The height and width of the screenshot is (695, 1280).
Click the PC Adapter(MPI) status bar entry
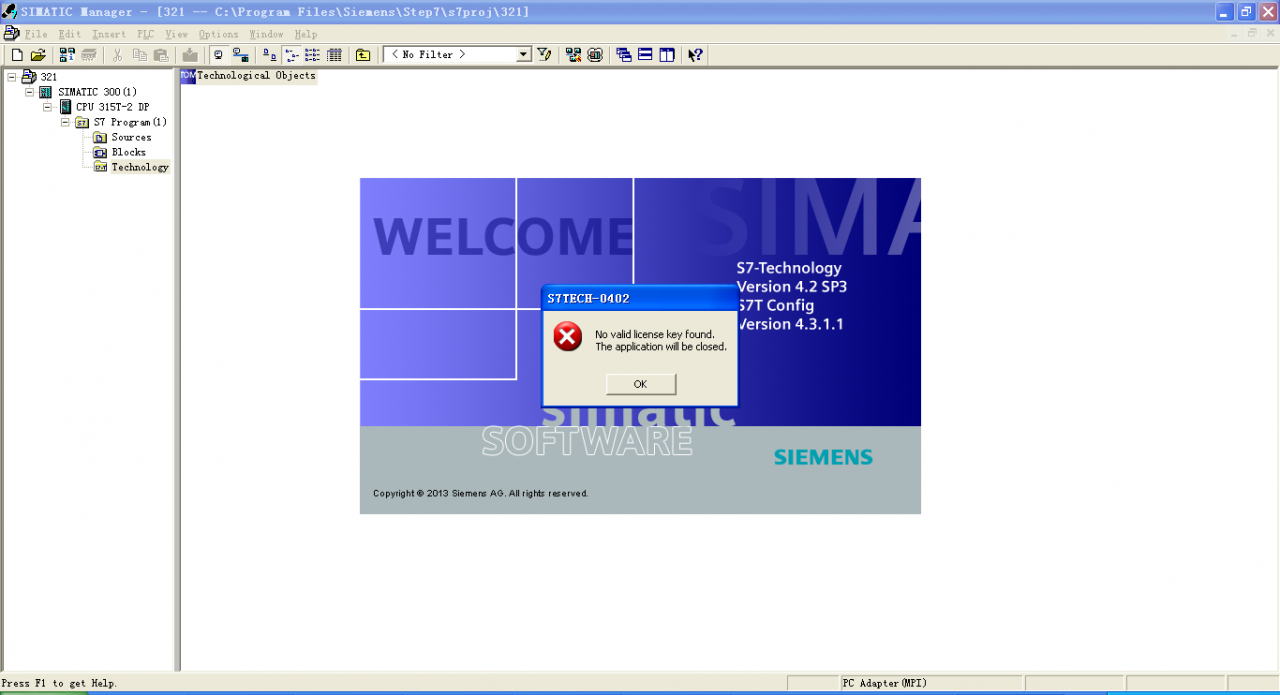(x=885, y=683)
